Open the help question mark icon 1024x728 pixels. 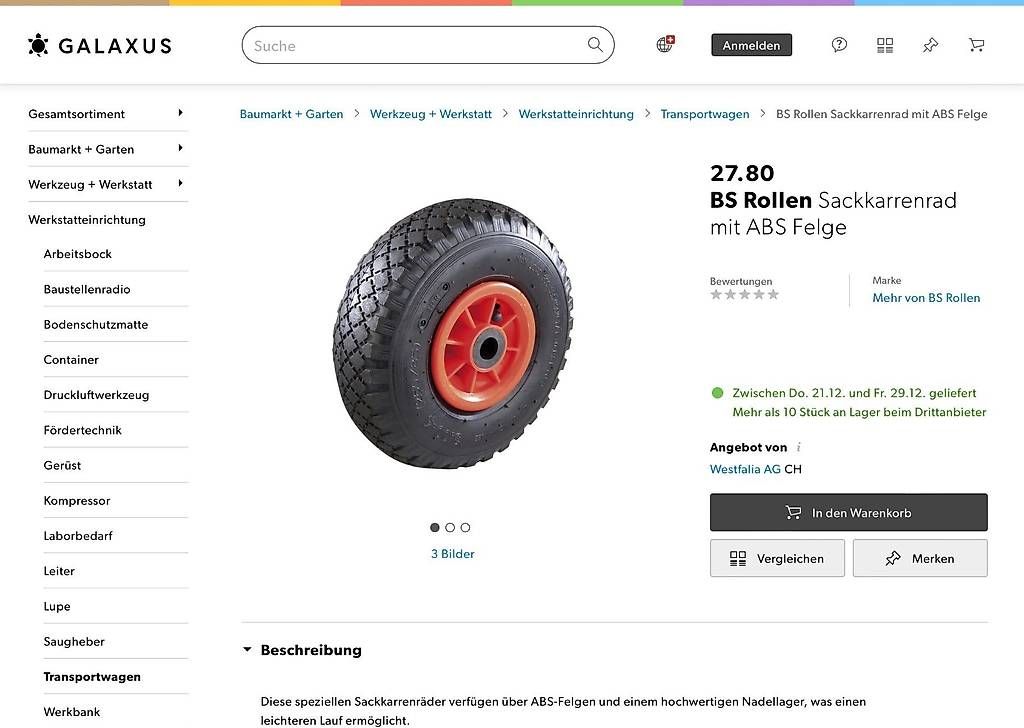point(839,45)
